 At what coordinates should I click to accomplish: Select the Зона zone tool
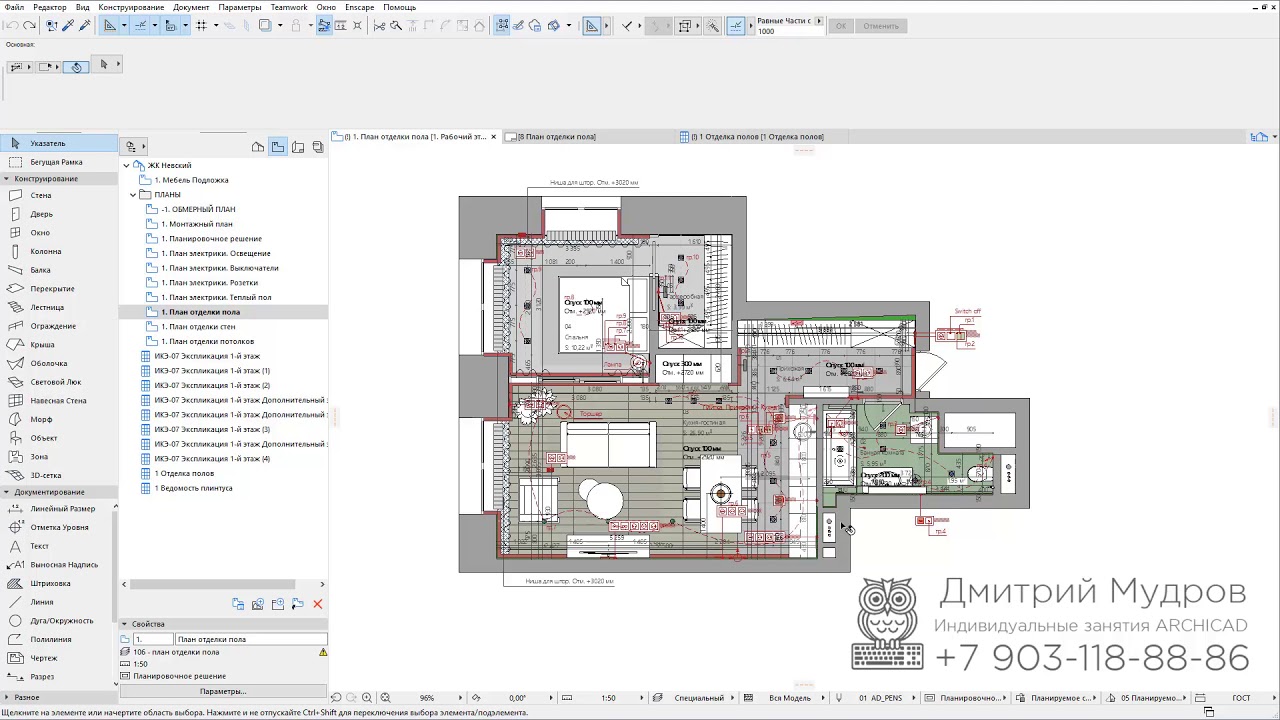58,457
